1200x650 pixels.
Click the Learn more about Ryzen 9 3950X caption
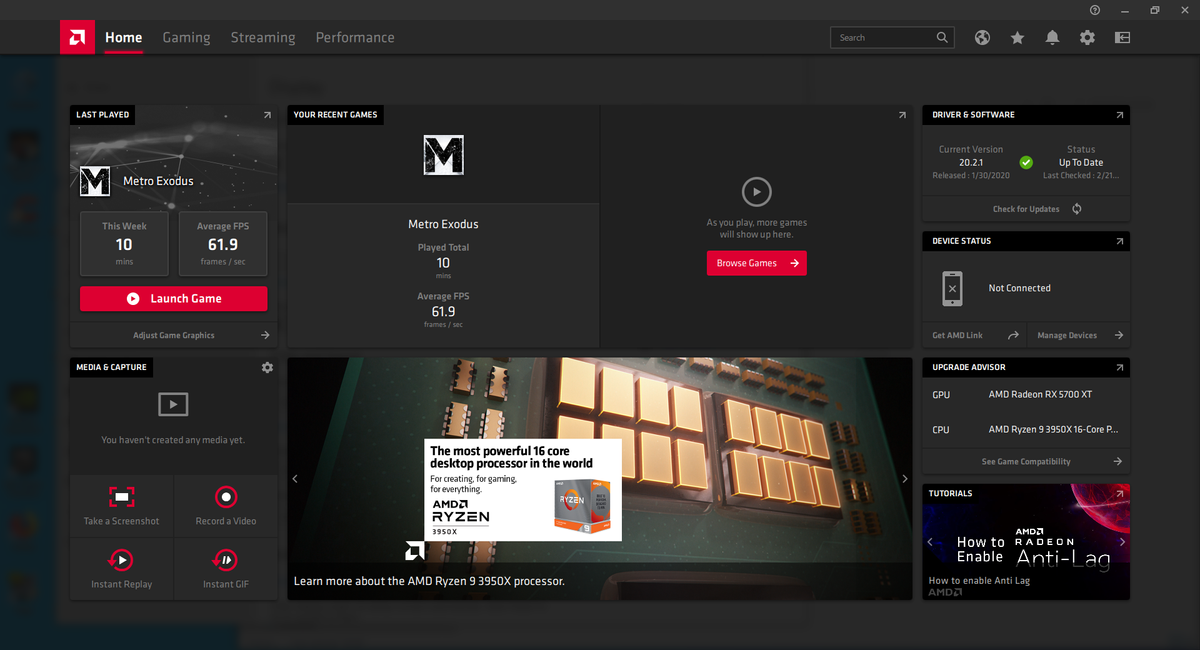click(x=429, y=581)
